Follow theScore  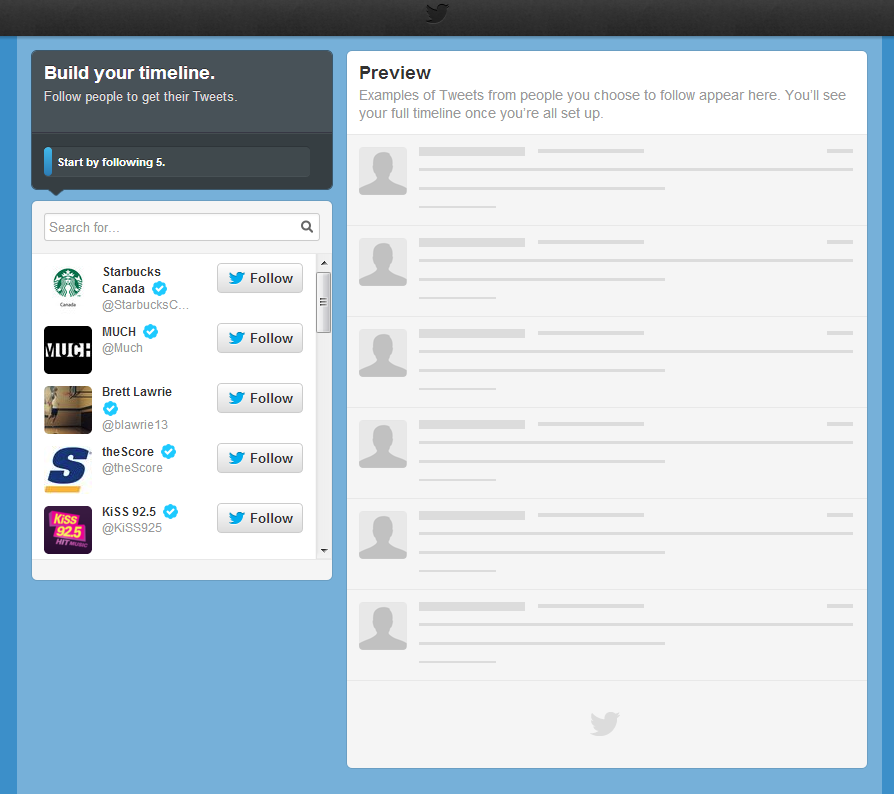(x=259, y=458)
